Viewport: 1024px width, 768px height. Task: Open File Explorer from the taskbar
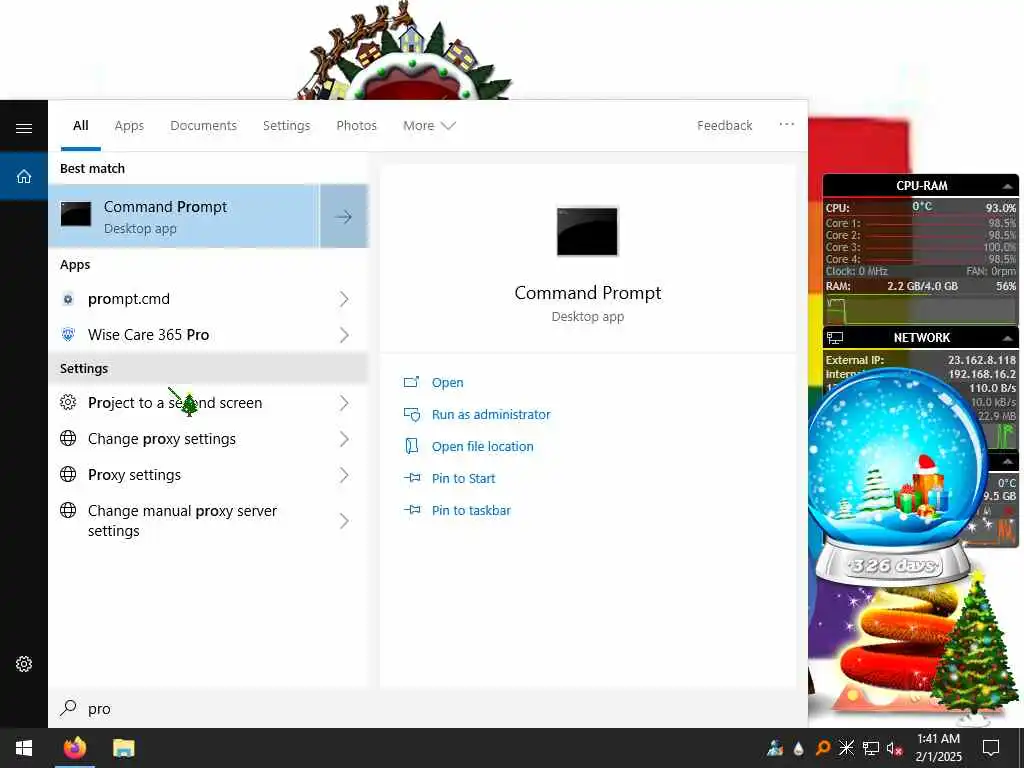click(123, 748)
